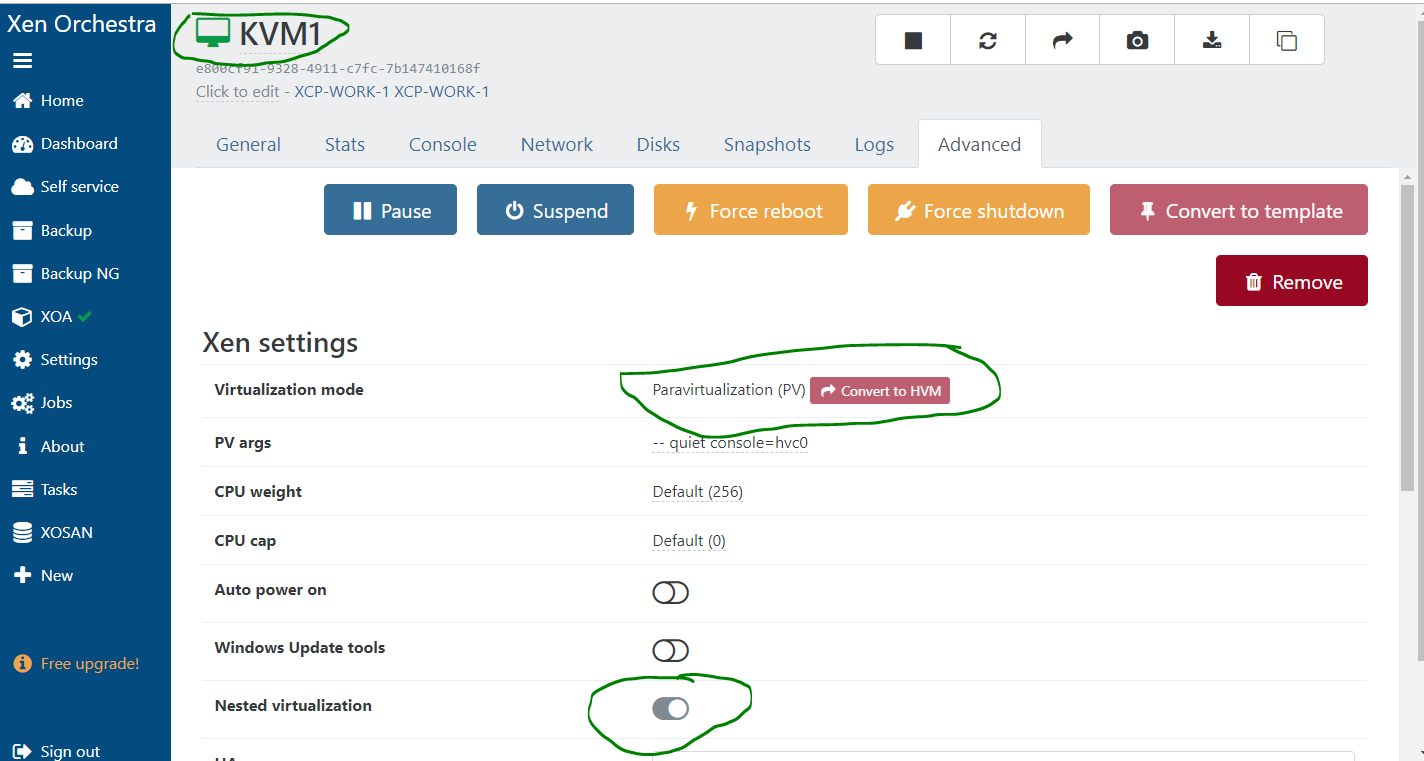Click the export VM download icon

[x=1212, y=40]
